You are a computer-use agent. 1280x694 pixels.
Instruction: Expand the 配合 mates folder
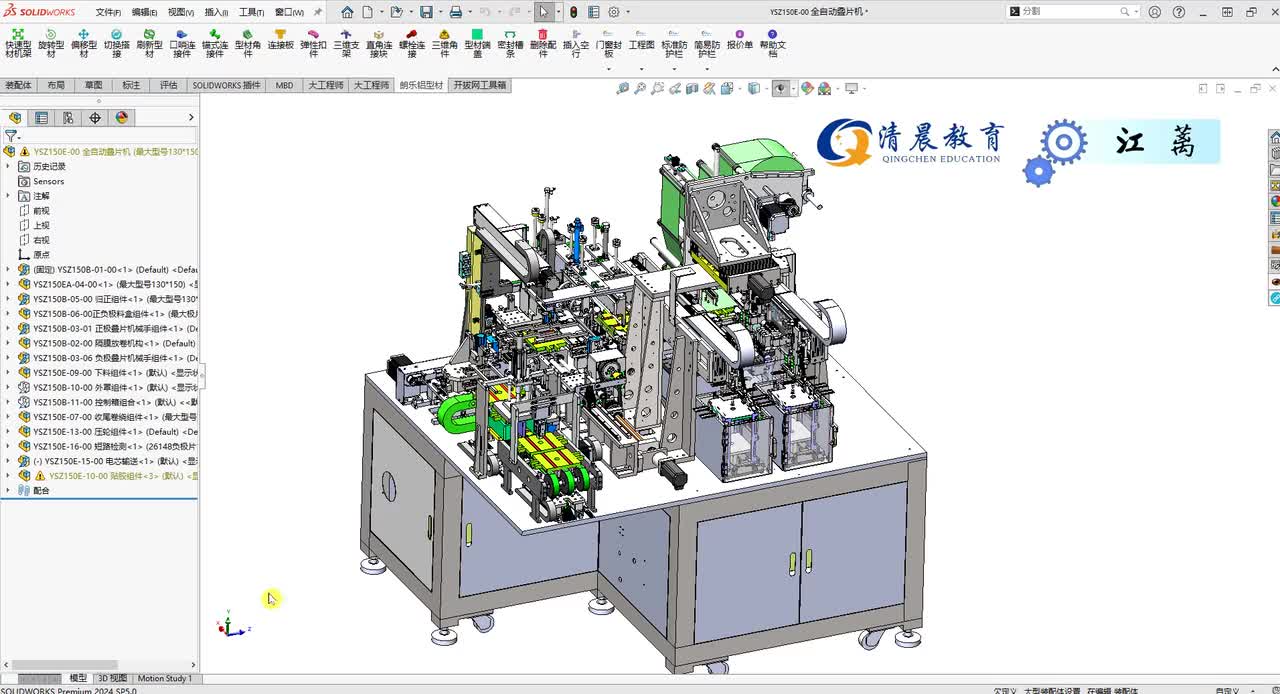(9, 490)
